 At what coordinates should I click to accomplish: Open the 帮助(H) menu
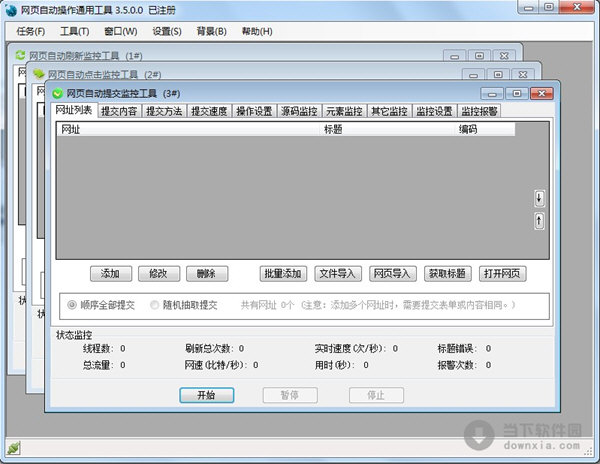click(x=257, y=31)
